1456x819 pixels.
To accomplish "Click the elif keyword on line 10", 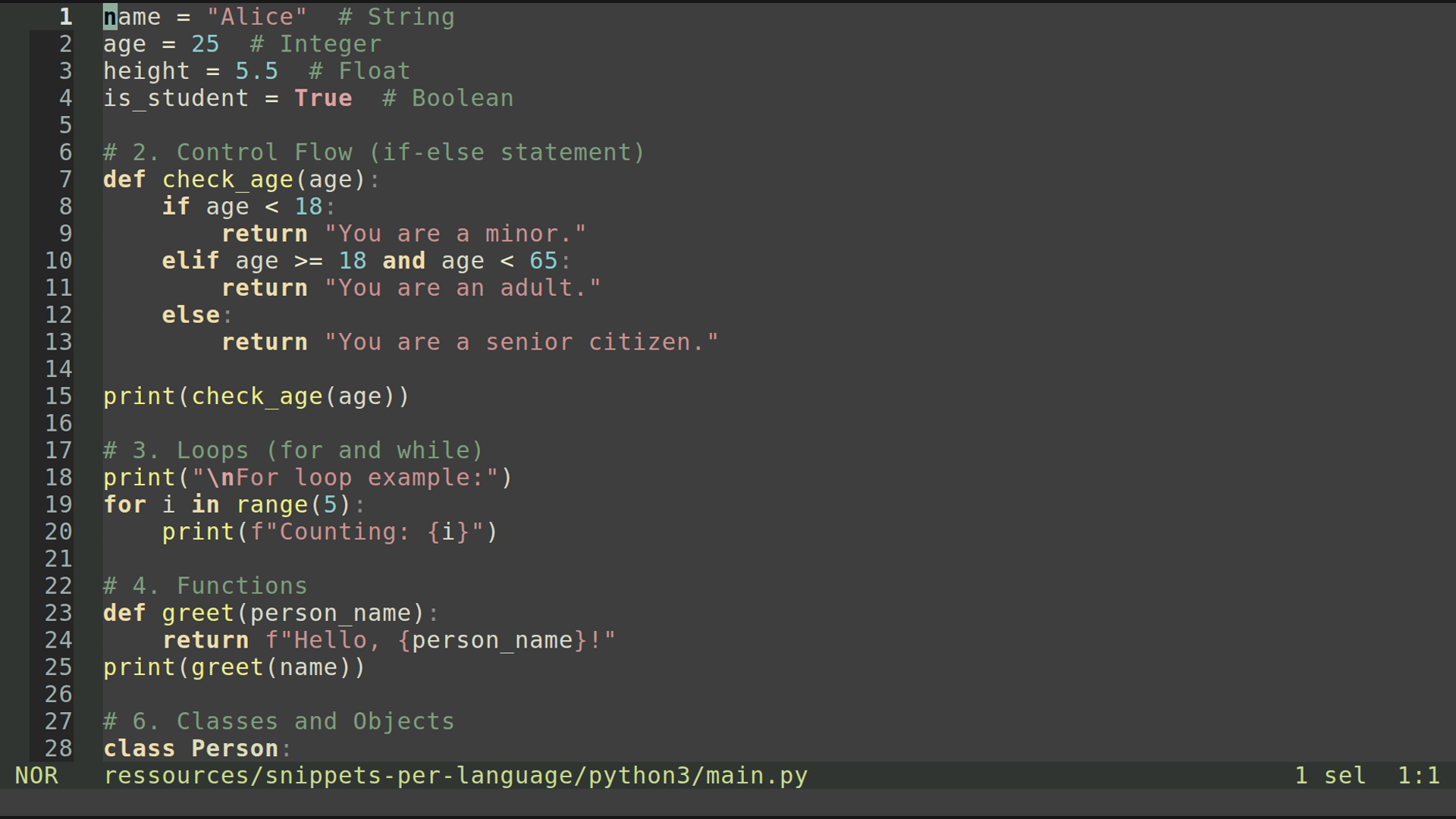I will pos(190,260).
